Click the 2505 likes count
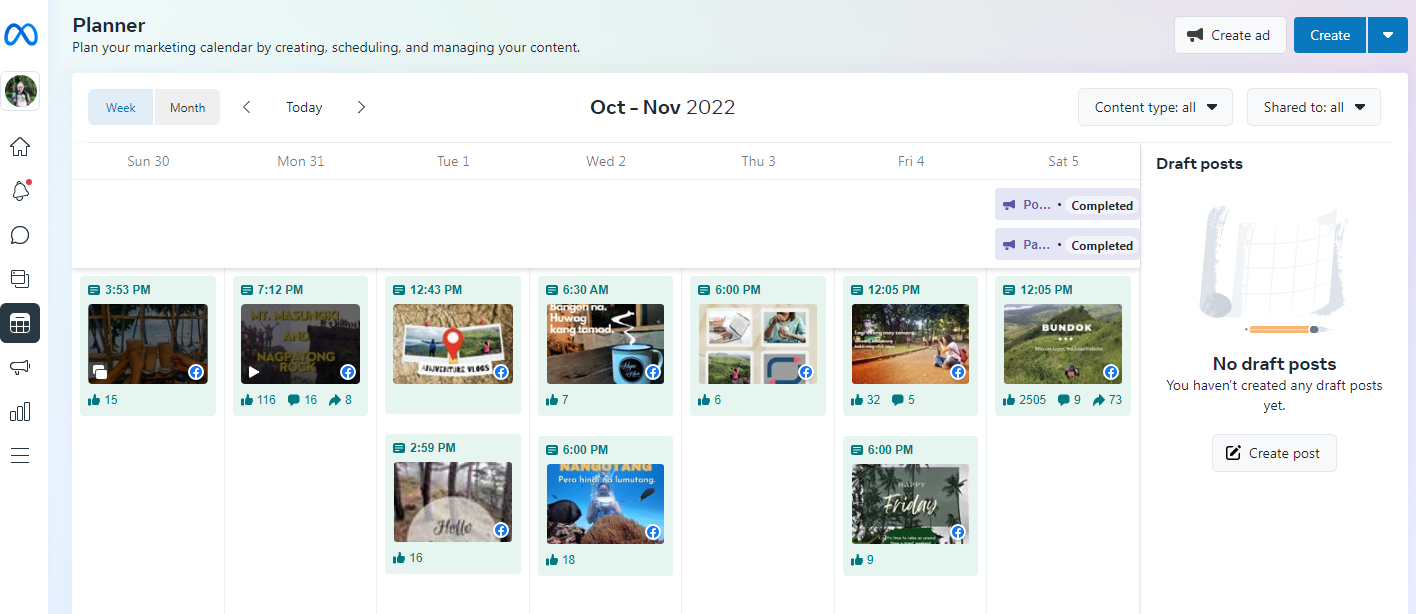Screen dimensions: 1416x614 (1033, 400)
